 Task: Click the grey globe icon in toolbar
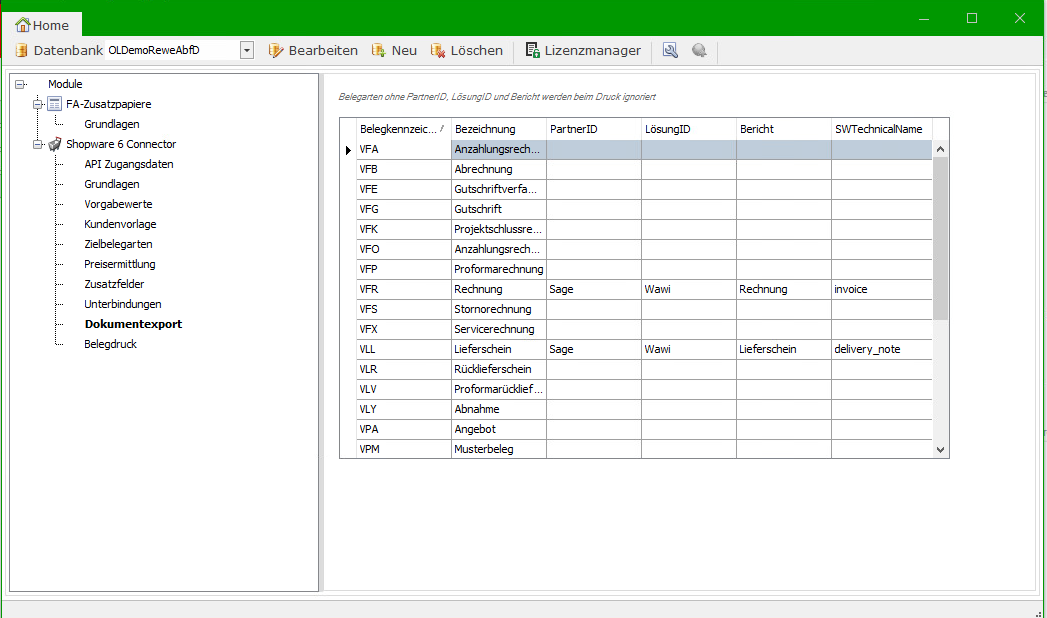699,50
